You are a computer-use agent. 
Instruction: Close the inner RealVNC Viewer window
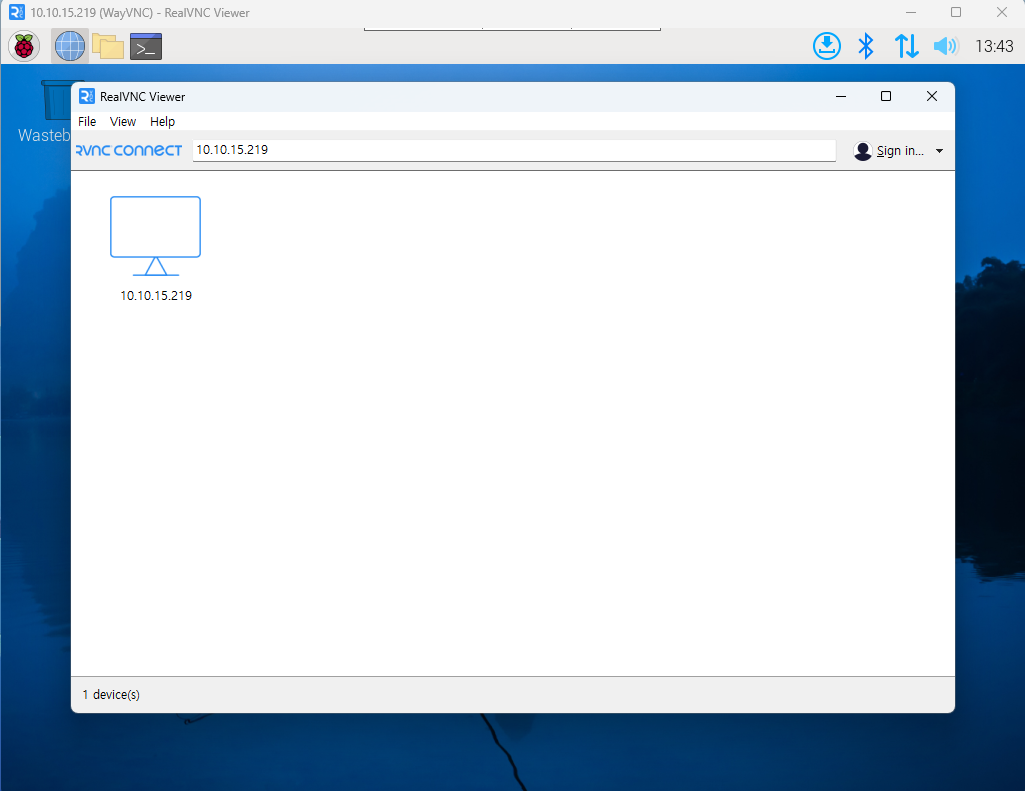932,97
